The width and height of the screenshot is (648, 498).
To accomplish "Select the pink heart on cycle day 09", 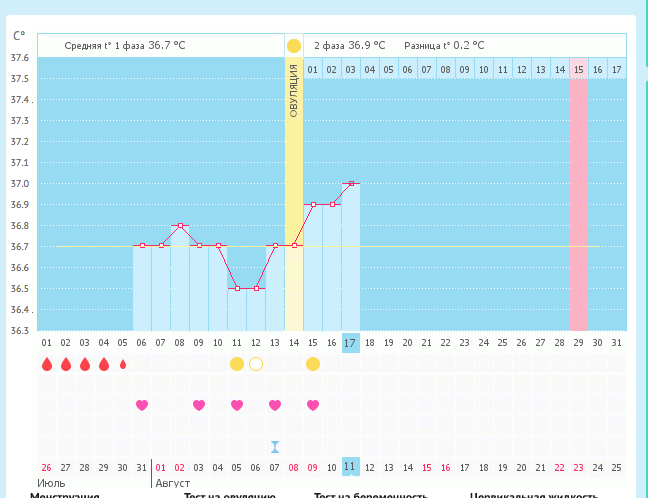I will point(199,405).
